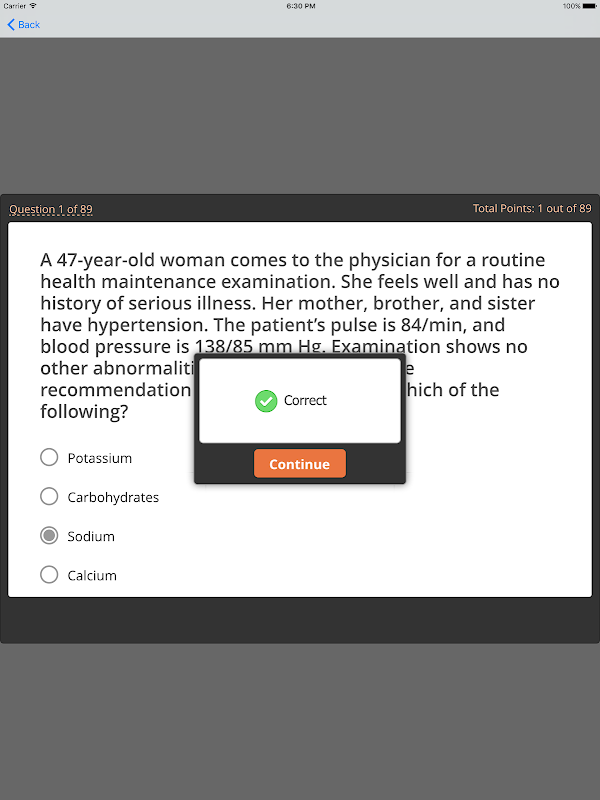
Task: Click the Sodium answer label
Action: [x=91, y=536]
